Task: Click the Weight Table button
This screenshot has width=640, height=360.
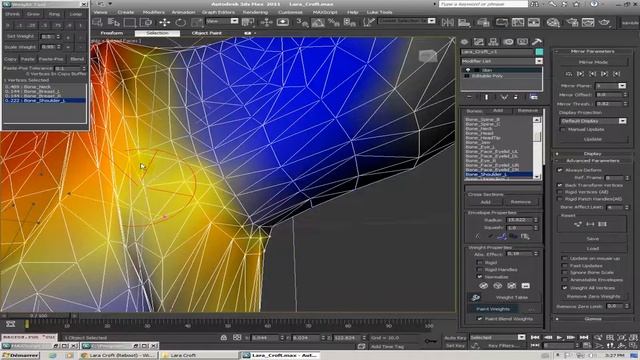Action: pos(511,298)
